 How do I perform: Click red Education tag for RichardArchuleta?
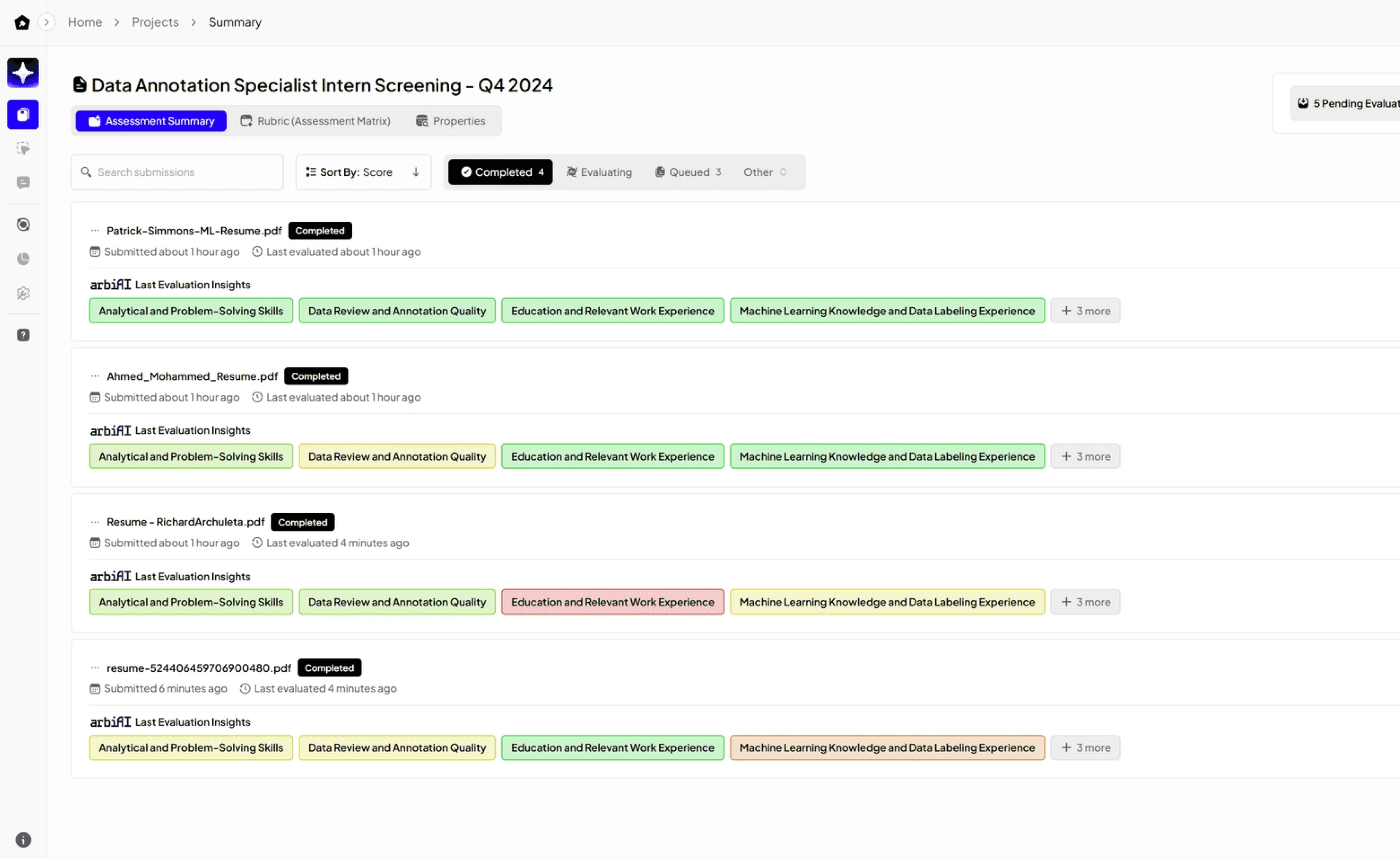click(612, 602)
